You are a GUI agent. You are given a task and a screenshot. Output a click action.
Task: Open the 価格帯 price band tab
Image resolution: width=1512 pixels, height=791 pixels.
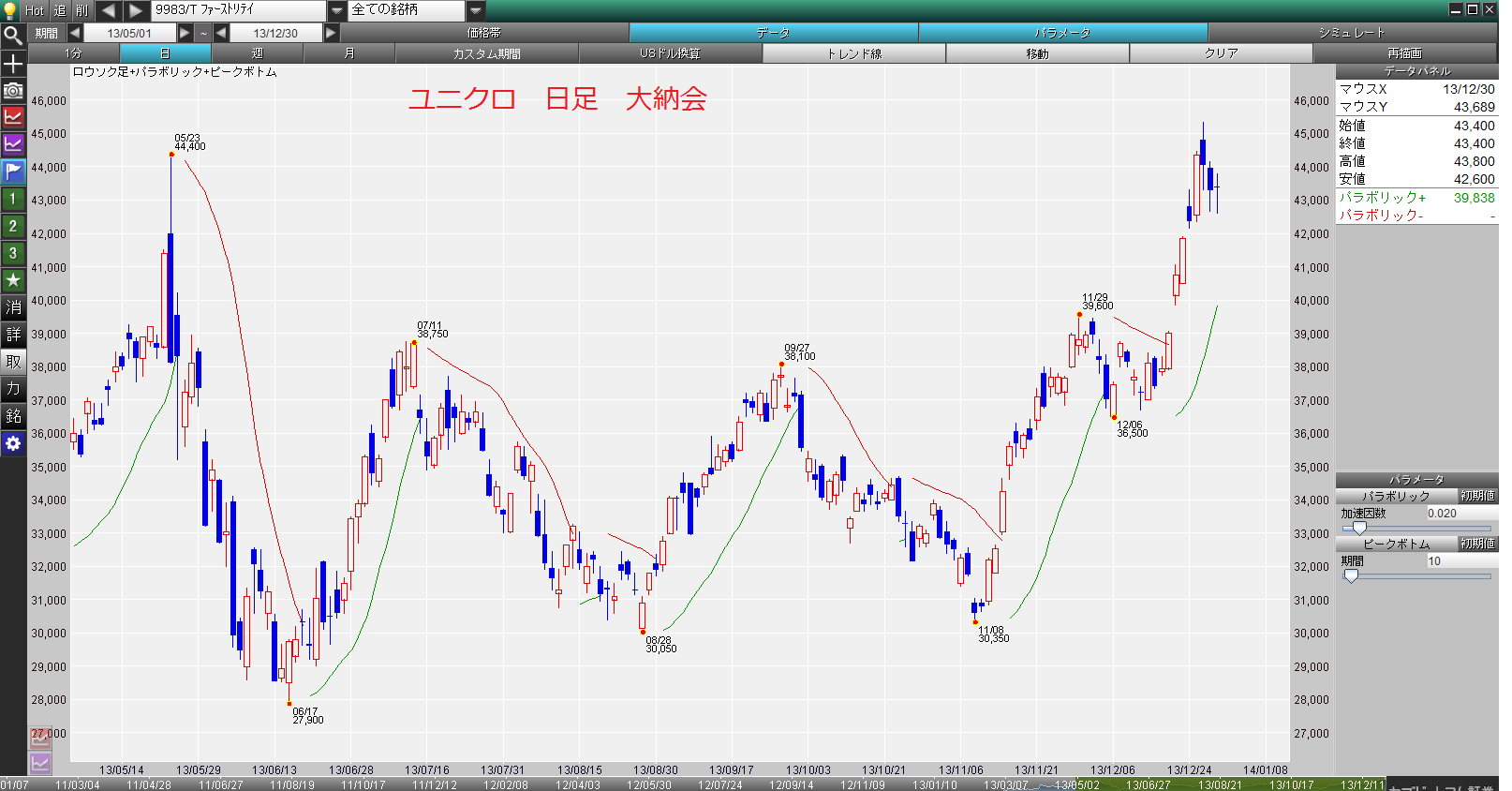click(x=484, y=33)
